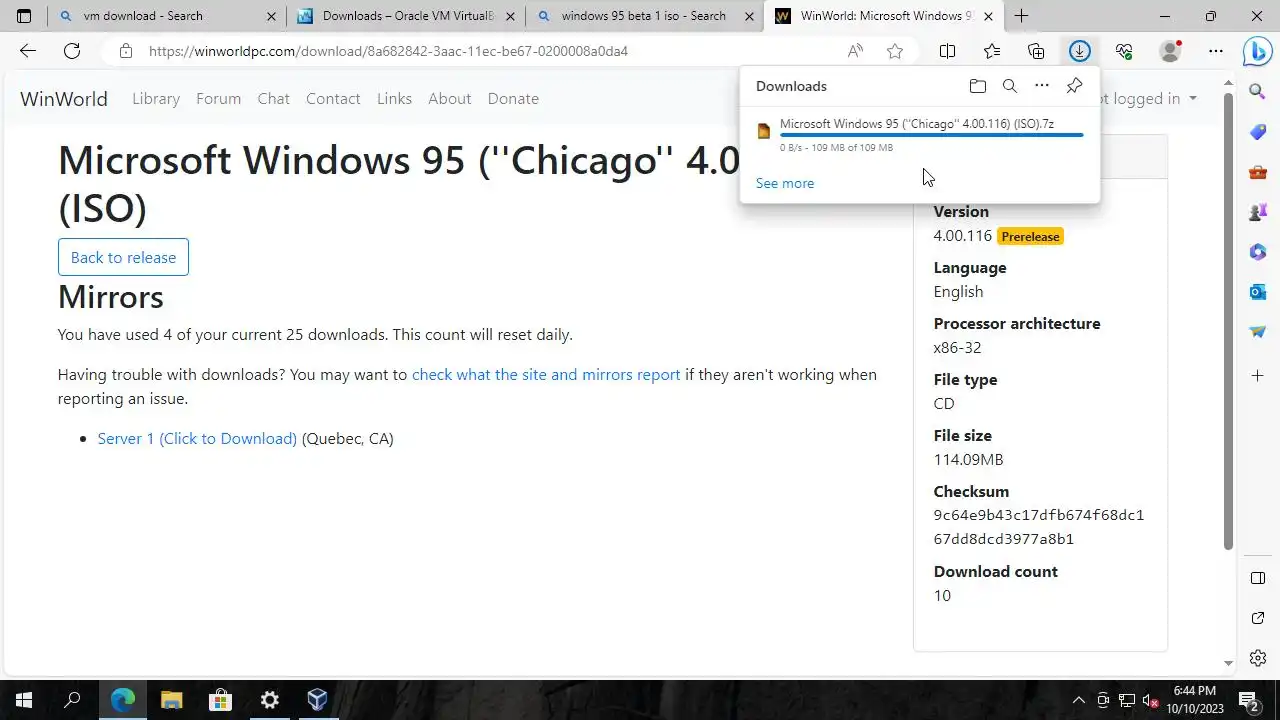Click the download progress bar

(x=931, y=135)
